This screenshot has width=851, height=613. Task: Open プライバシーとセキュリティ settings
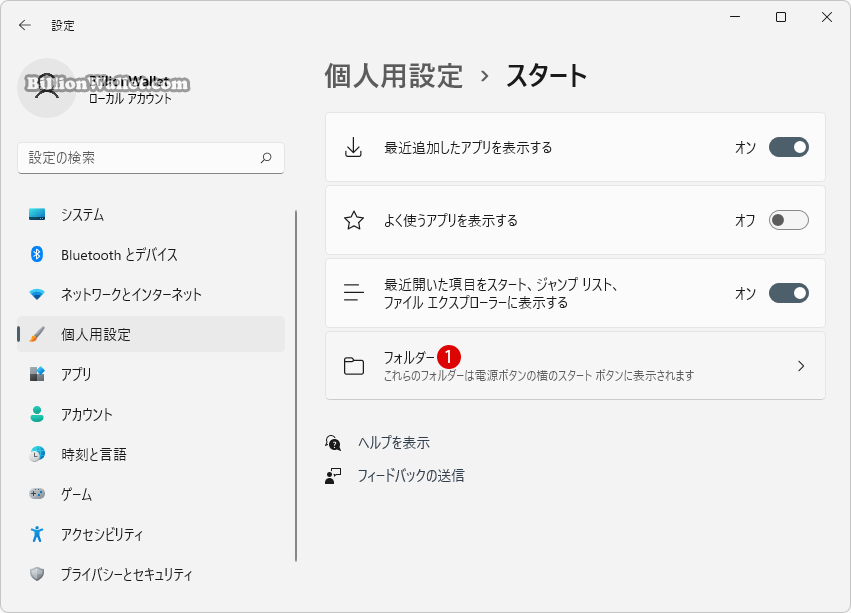point(151,574)
